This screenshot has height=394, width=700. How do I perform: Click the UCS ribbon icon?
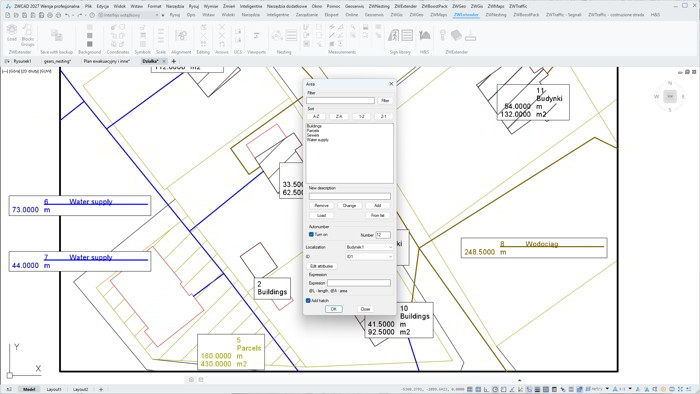pos(238,35)
